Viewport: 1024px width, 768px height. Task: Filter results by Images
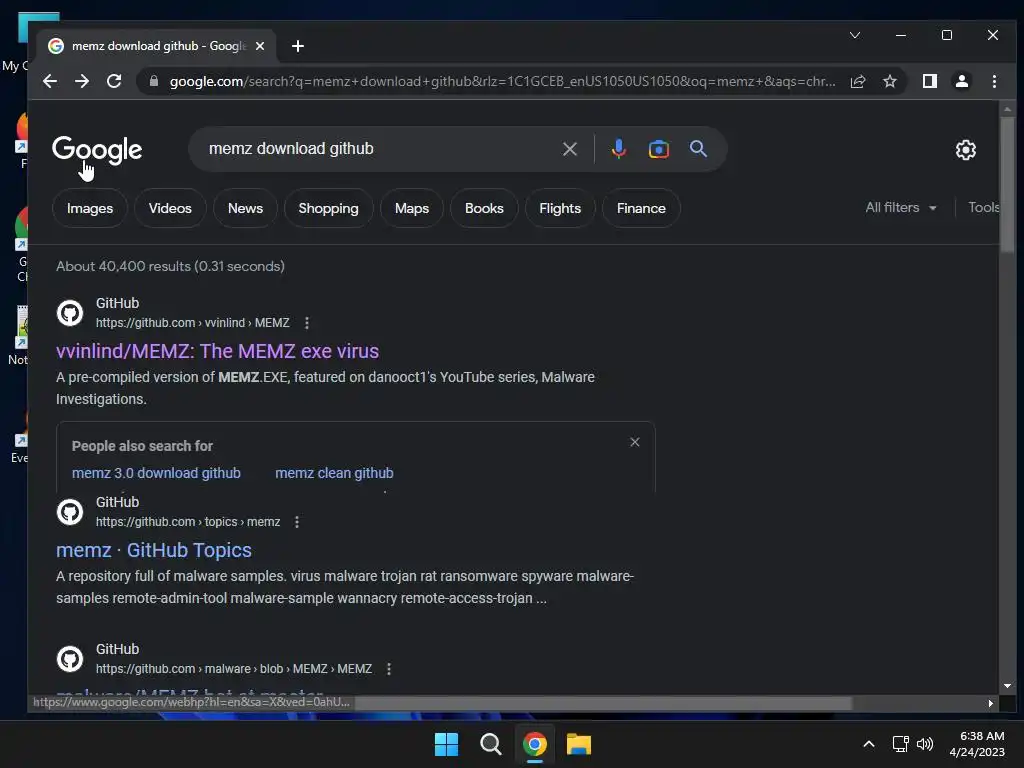(89, 208)
